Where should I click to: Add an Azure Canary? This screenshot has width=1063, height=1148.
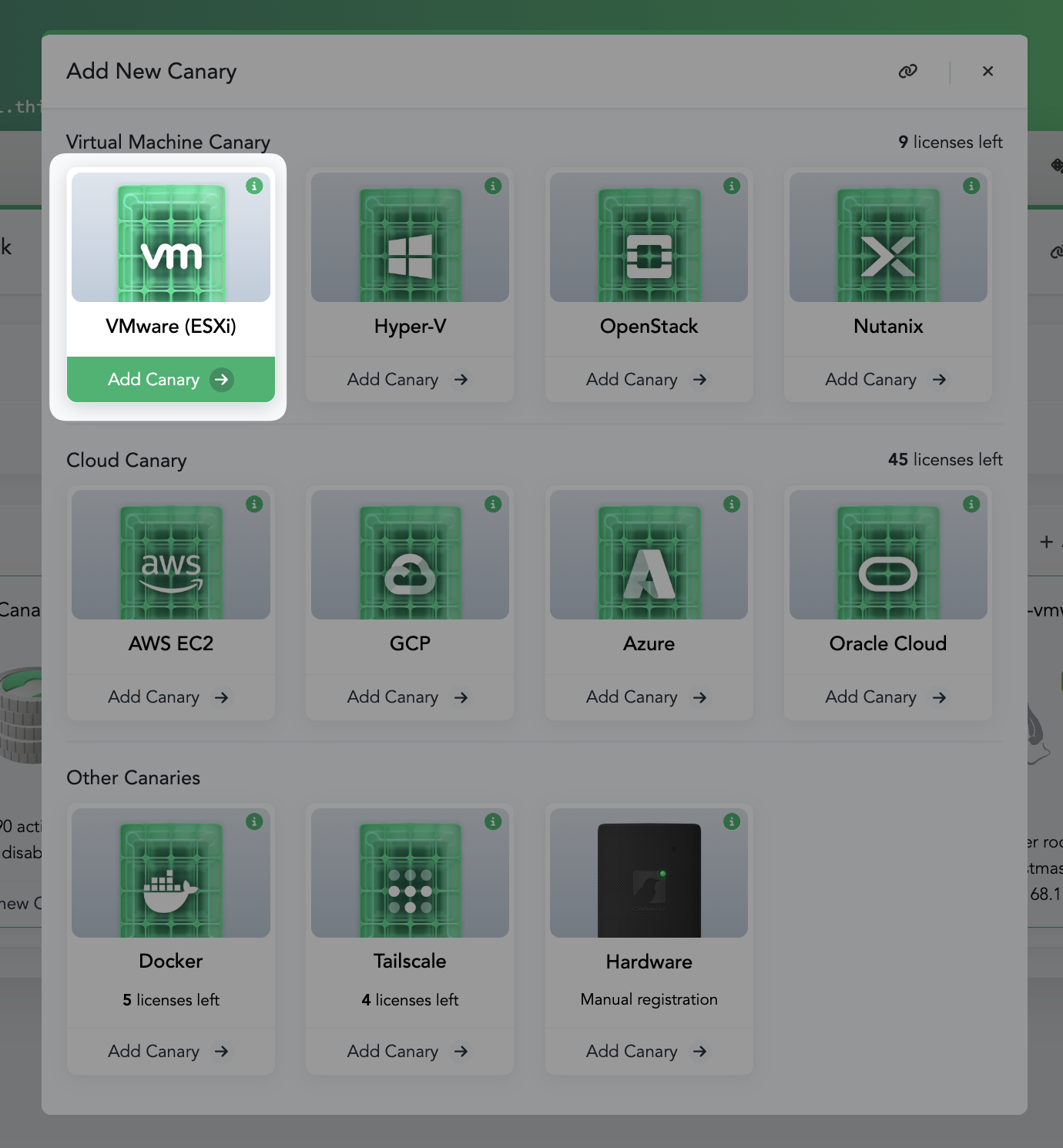coord(648,697)
